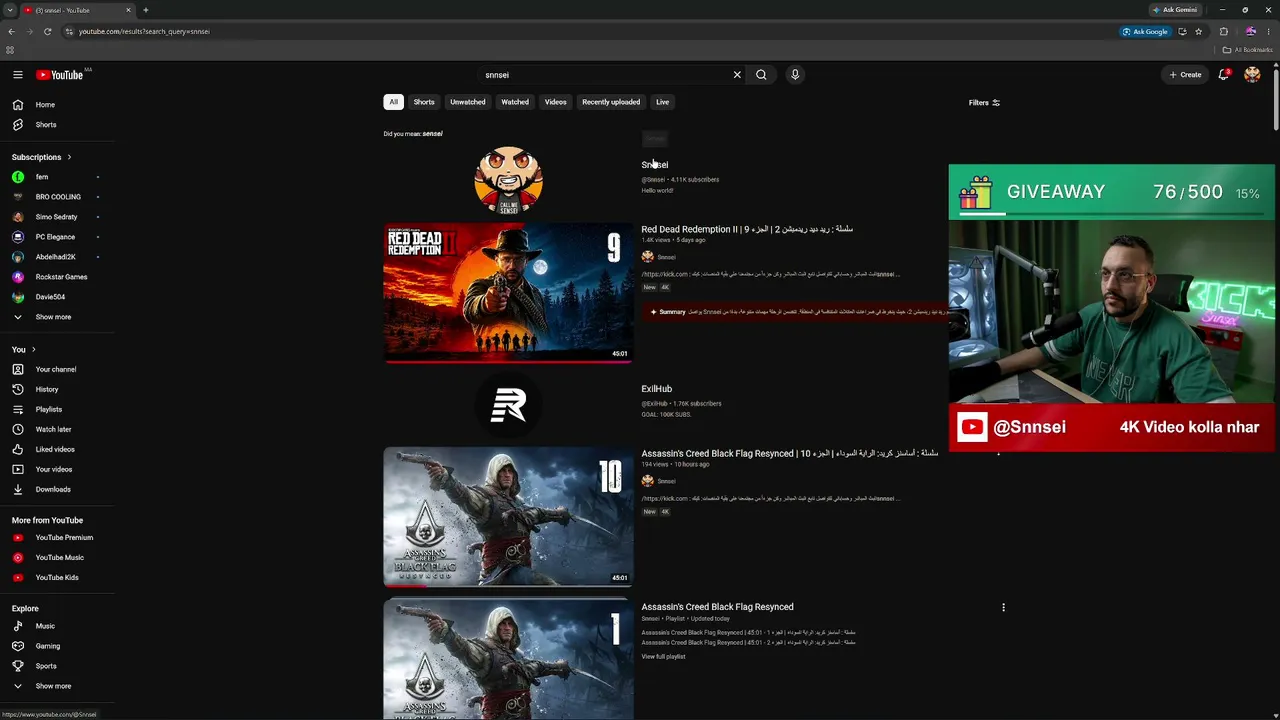
Task: Select the All filter chip
Action: click(x=393, y=102)
